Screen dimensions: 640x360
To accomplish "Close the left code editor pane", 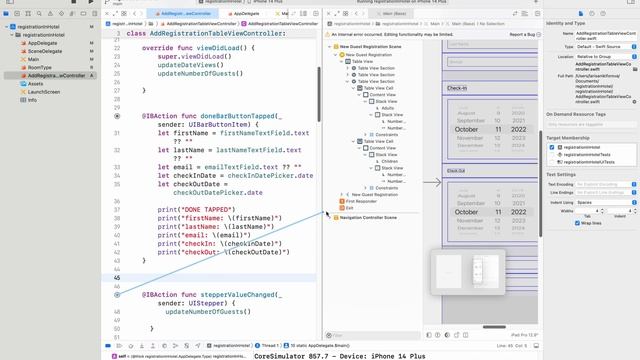I will click(107, 13).
